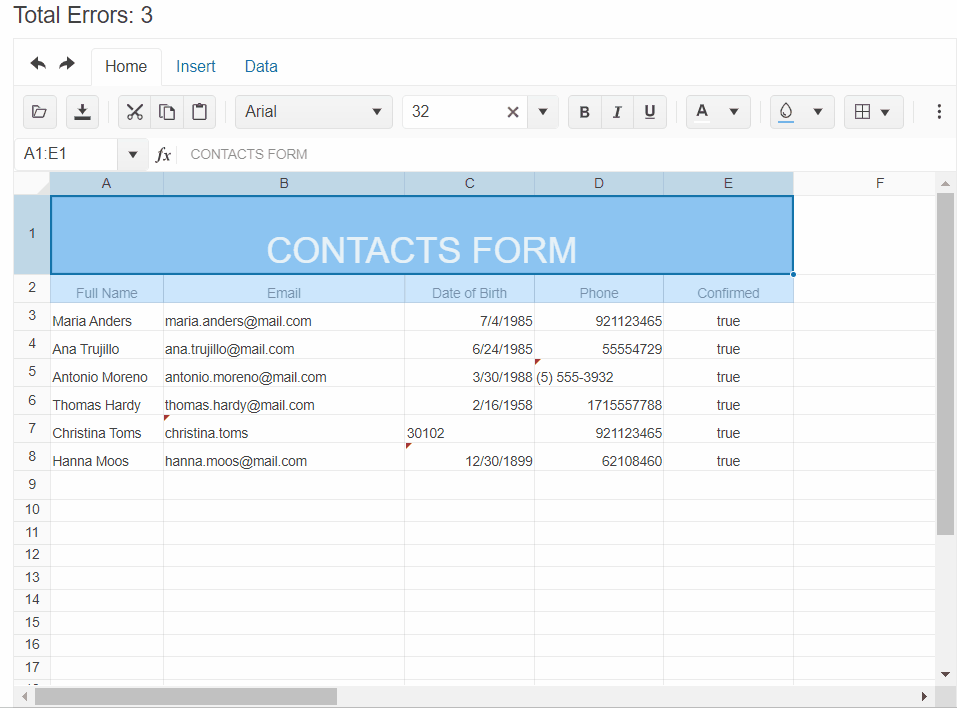Screen dimensions: 957x708
Task: Click the Export download icon
Action: (83, 112)
